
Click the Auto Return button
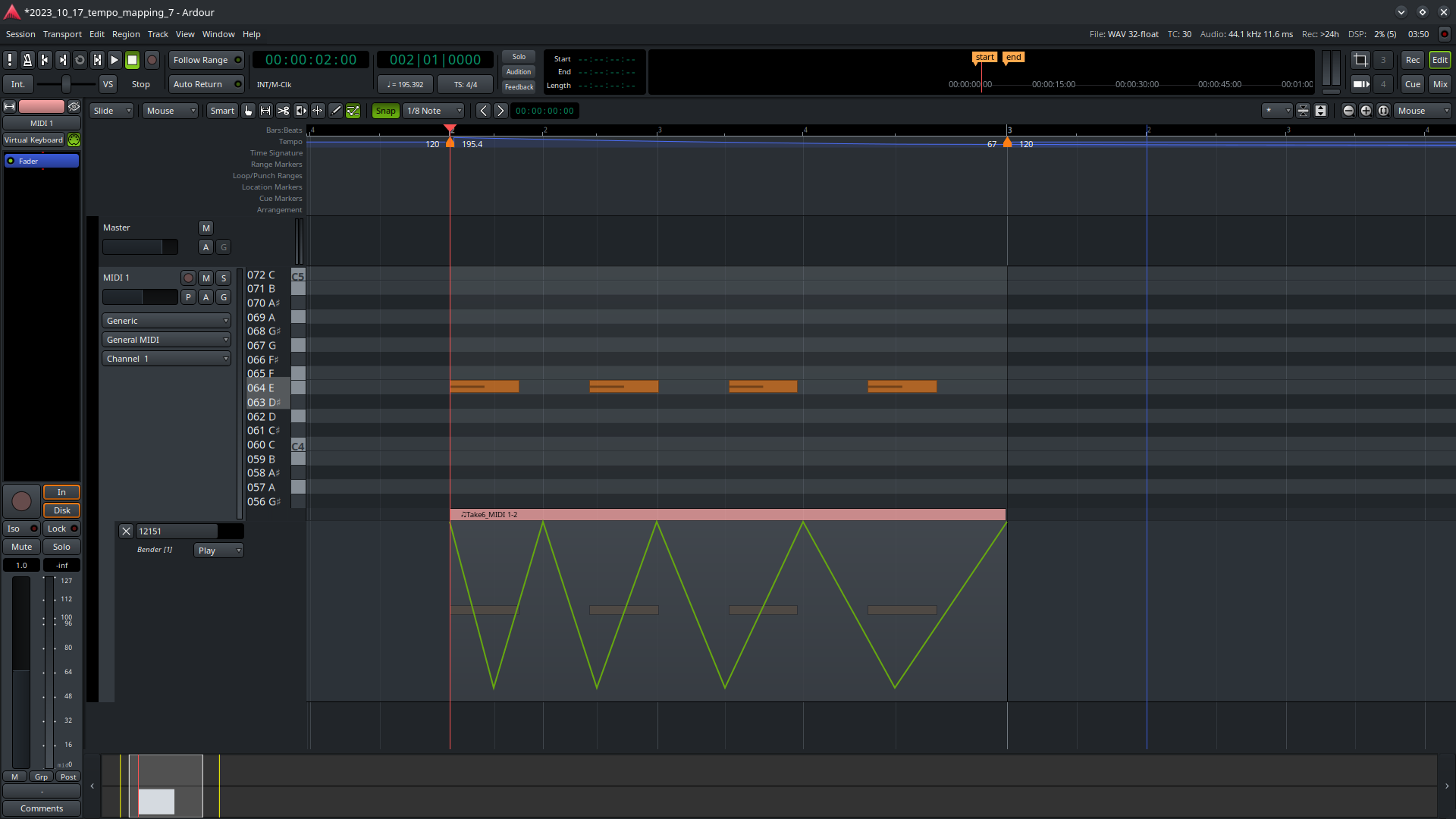198,84
